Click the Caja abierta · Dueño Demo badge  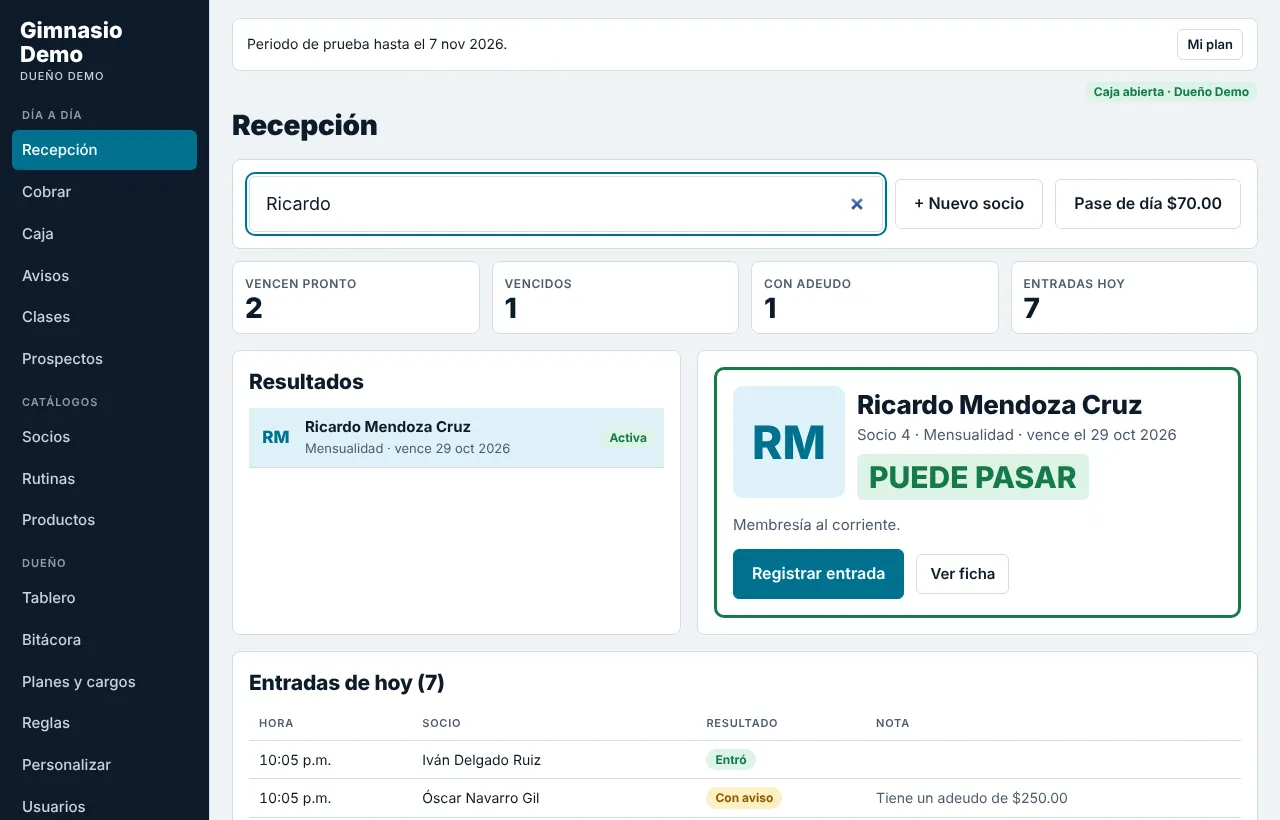[1171, 92]
